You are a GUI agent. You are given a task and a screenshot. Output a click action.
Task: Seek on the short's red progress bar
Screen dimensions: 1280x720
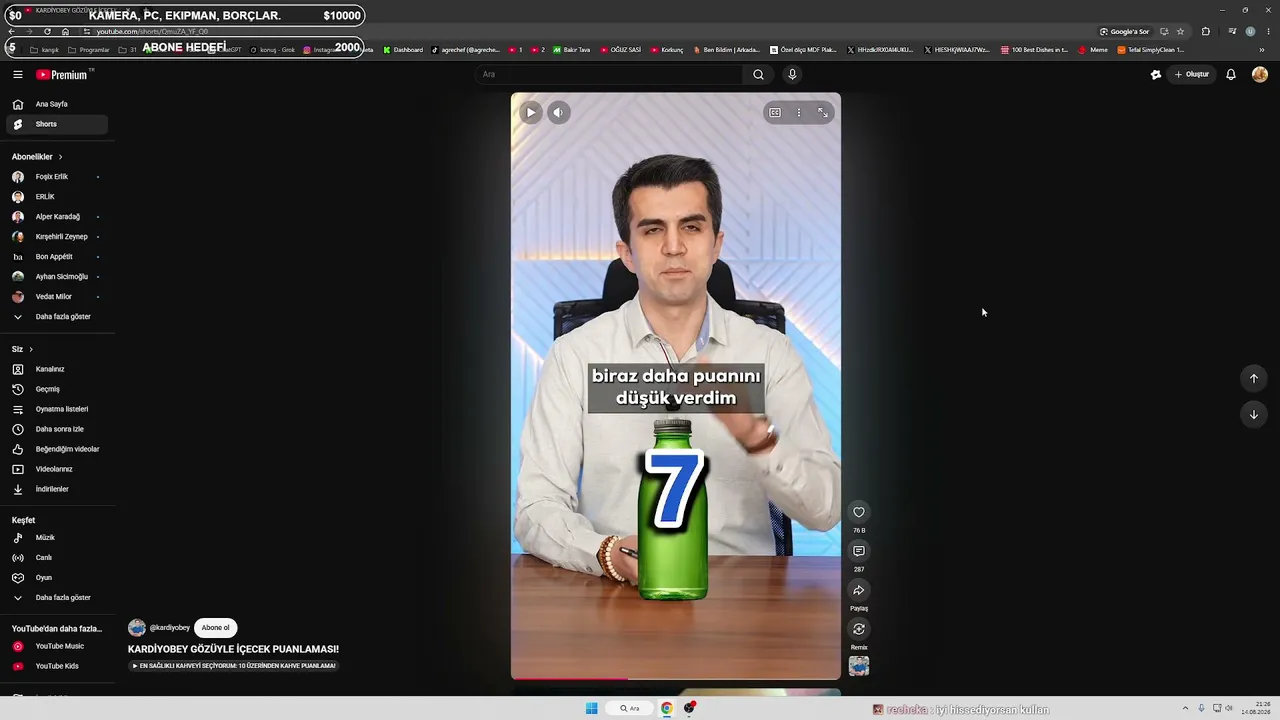tap(676, 678)
